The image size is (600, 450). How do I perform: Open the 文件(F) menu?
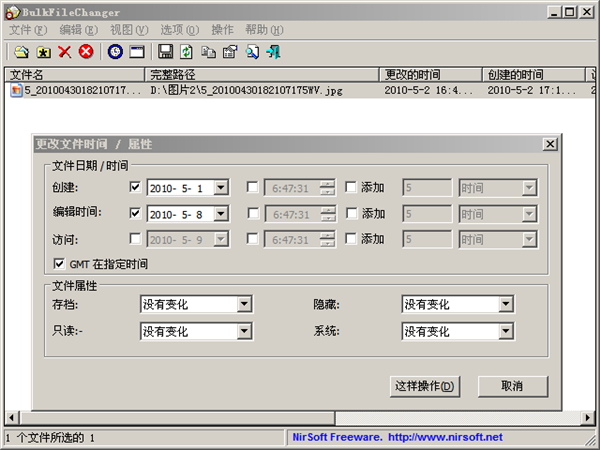28,30
